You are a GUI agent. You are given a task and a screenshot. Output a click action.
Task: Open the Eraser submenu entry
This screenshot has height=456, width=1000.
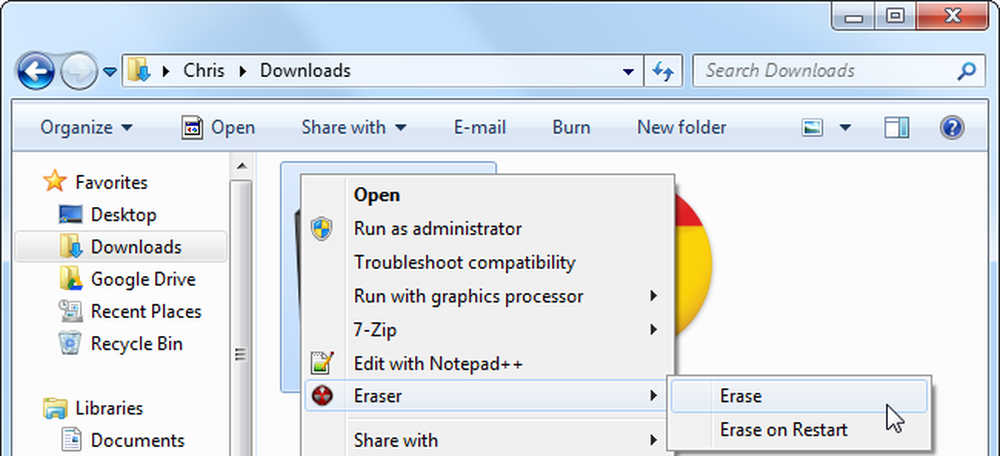[x=486, y=396]
